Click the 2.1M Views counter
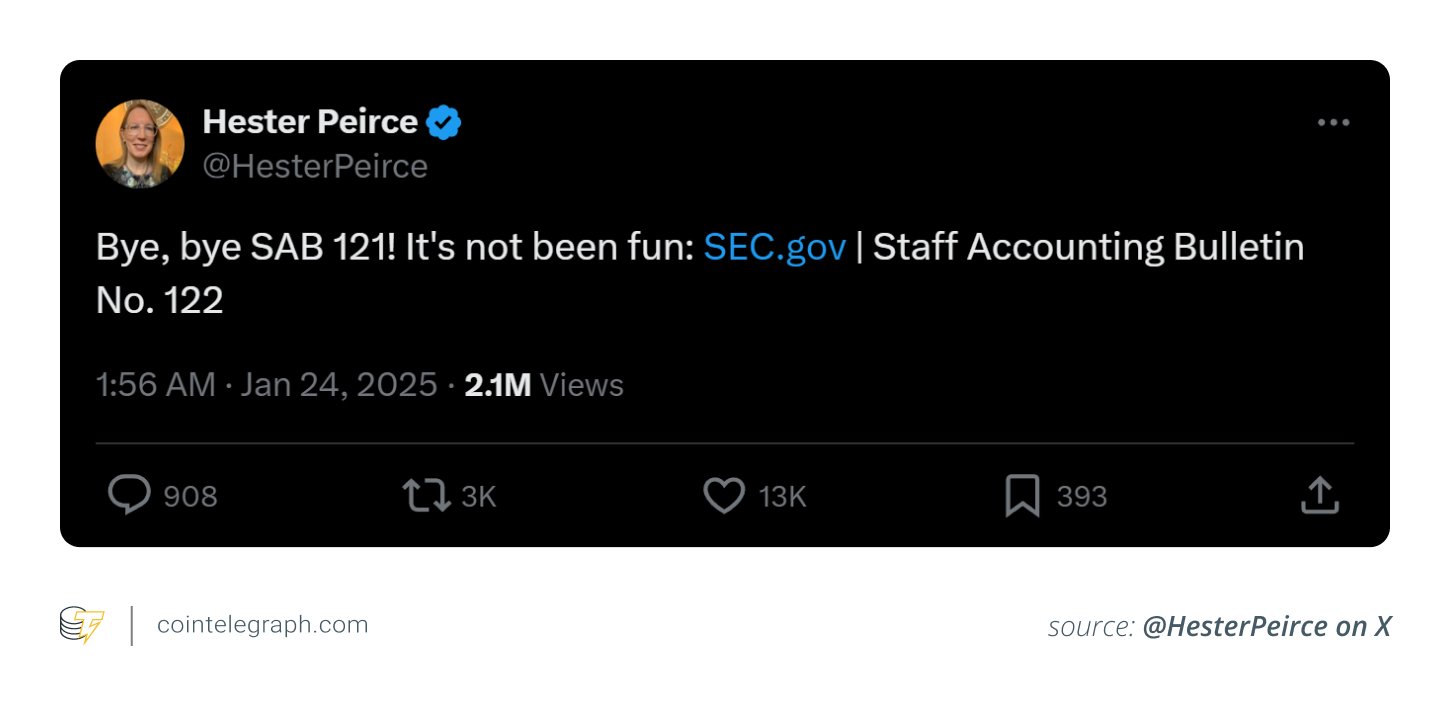 [544, 385]
